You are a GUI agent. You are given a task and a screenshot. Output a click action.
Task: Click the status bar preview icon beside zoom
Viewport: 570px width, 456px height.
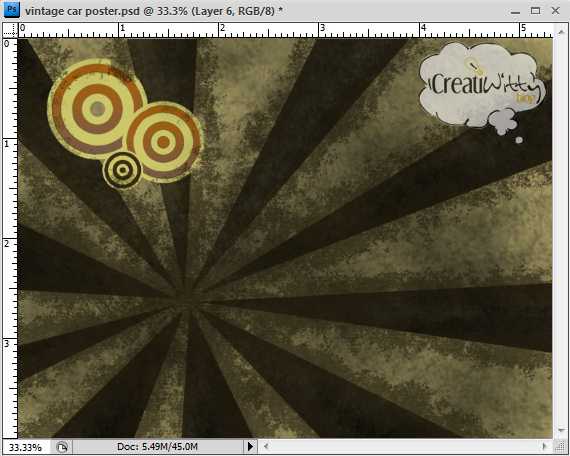[62, 447]
